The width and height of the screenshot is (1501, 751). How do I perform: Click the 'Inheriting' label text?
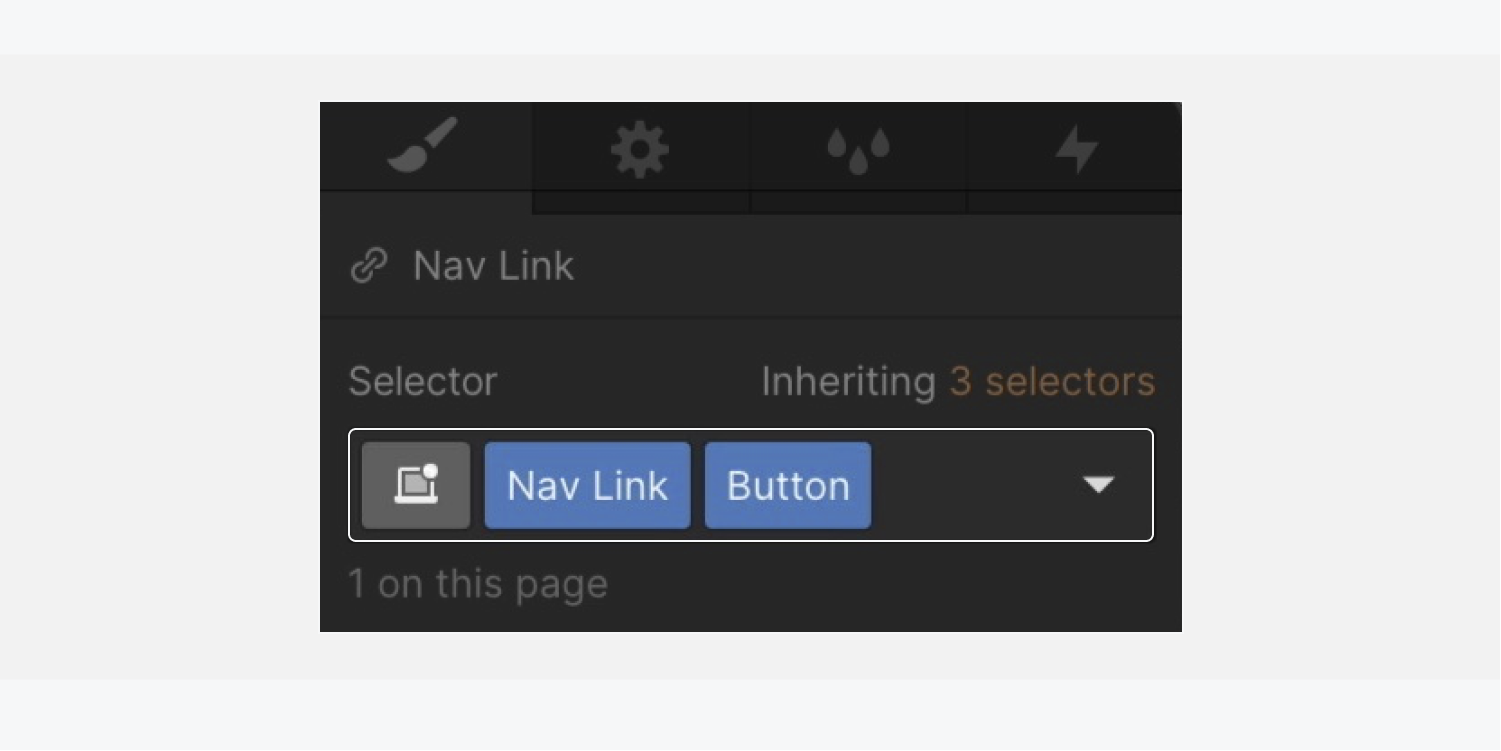848,381
